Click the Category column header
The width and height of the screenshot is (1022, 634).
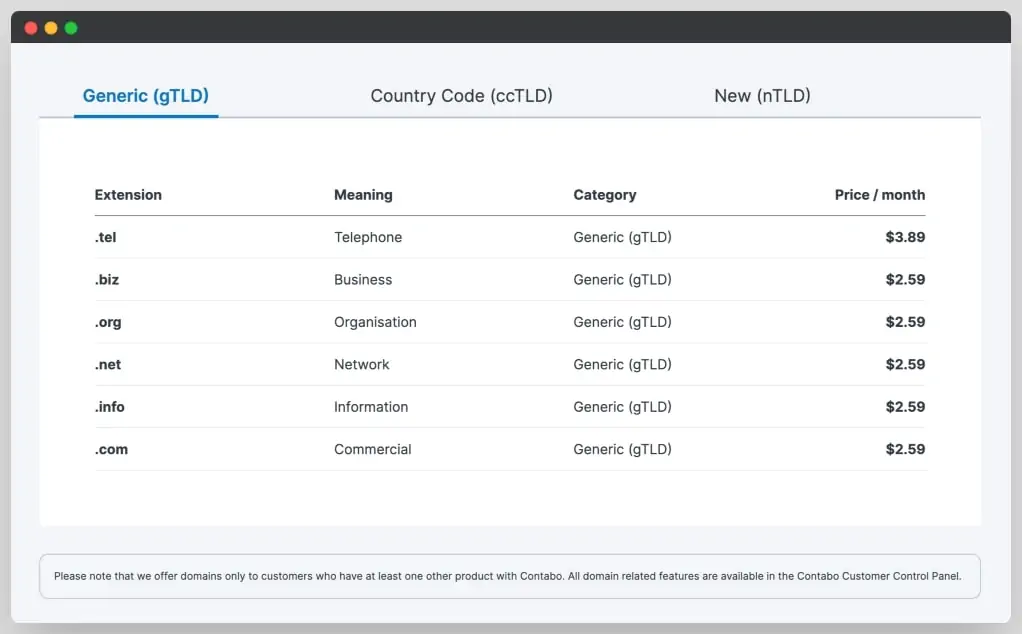(605, 195)
